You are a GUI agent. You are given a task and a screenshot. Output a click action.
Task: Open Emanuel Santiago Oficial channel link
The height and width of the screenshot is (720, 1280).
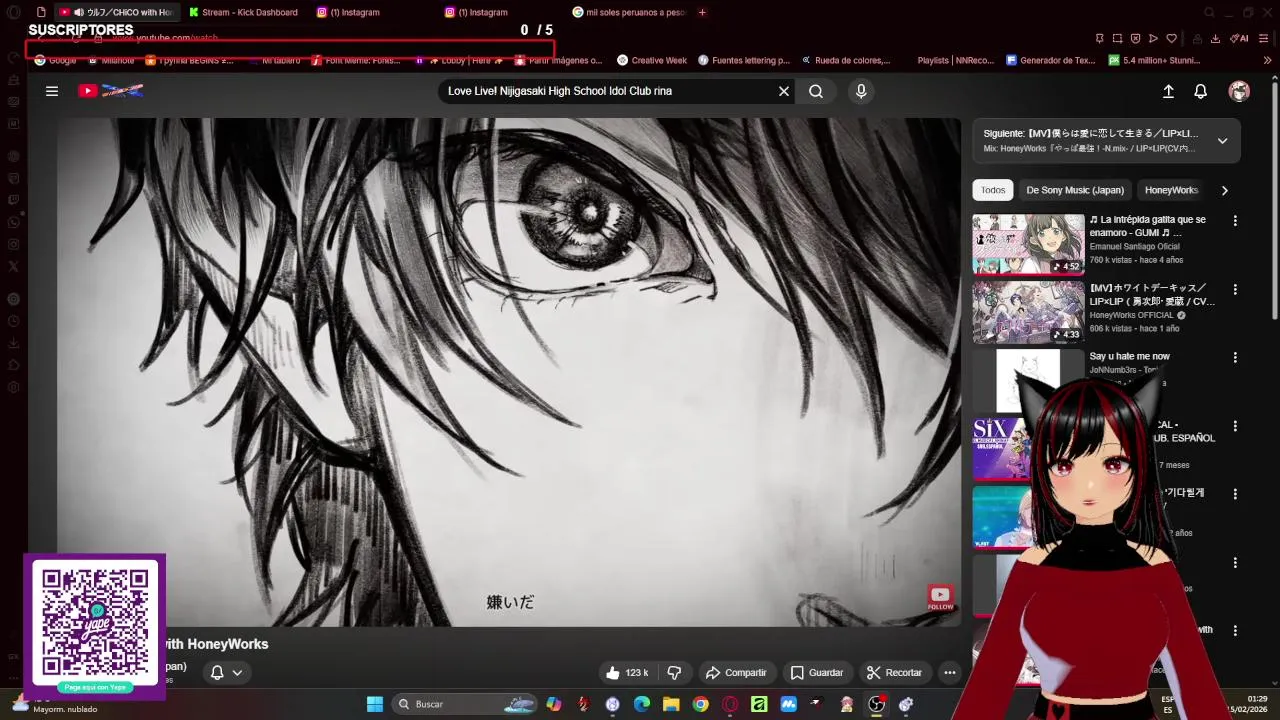point(1134,246)
